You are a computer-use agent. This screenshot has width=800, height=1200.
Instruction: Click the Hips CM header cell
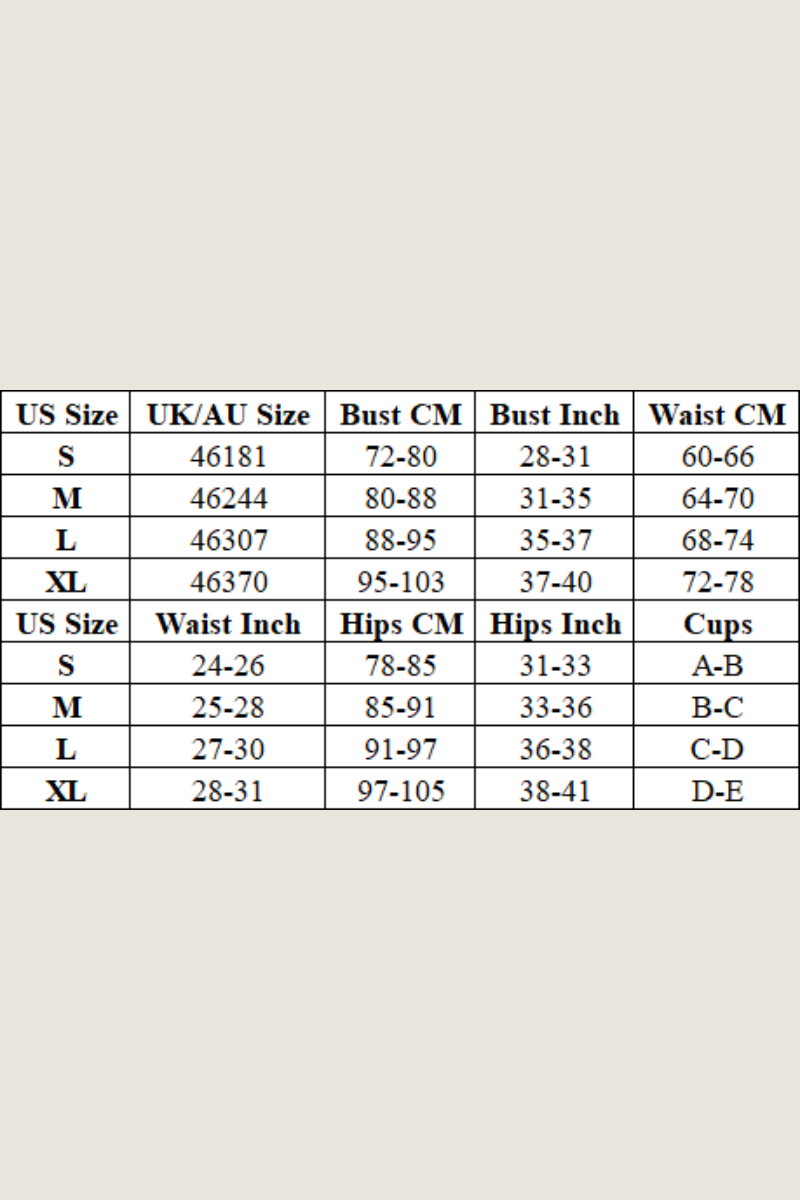pyautogui.click(x=400, y=625)
